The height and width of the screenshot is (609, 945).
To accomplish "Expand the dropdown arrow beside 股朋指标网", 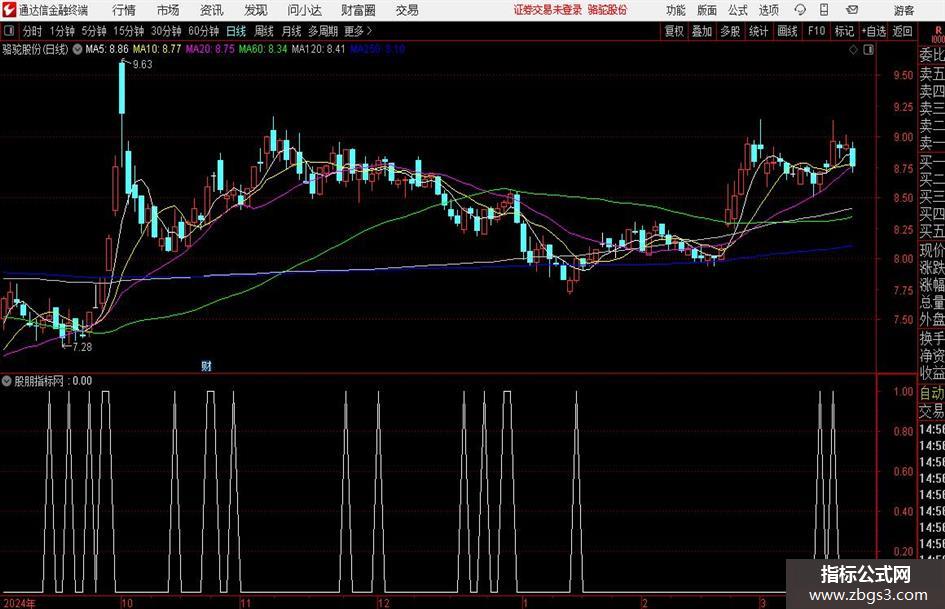I will click(x=7, y=381).
